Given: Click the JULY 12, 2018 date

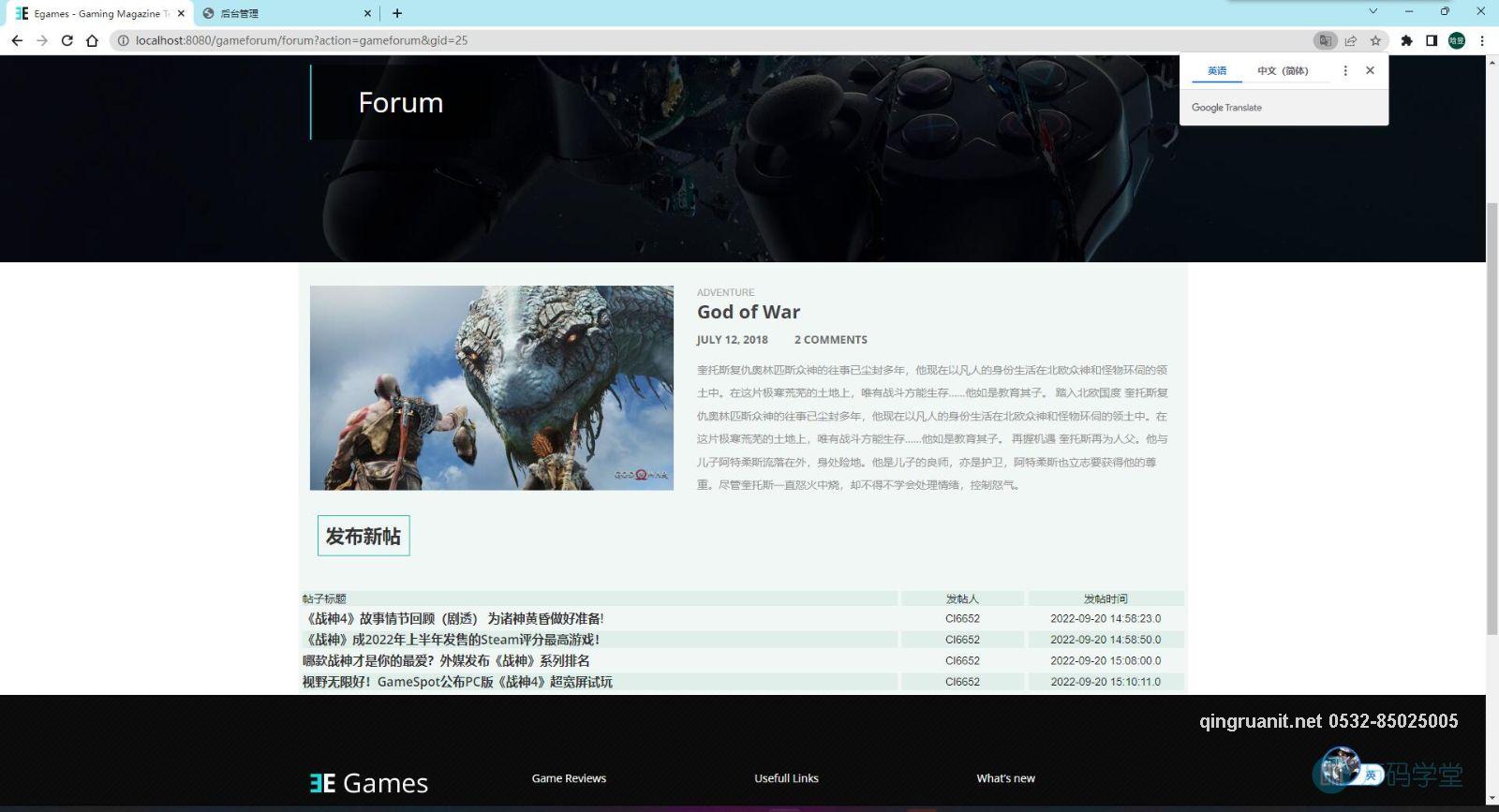Looking at the screenshot, I should point(732,340).
